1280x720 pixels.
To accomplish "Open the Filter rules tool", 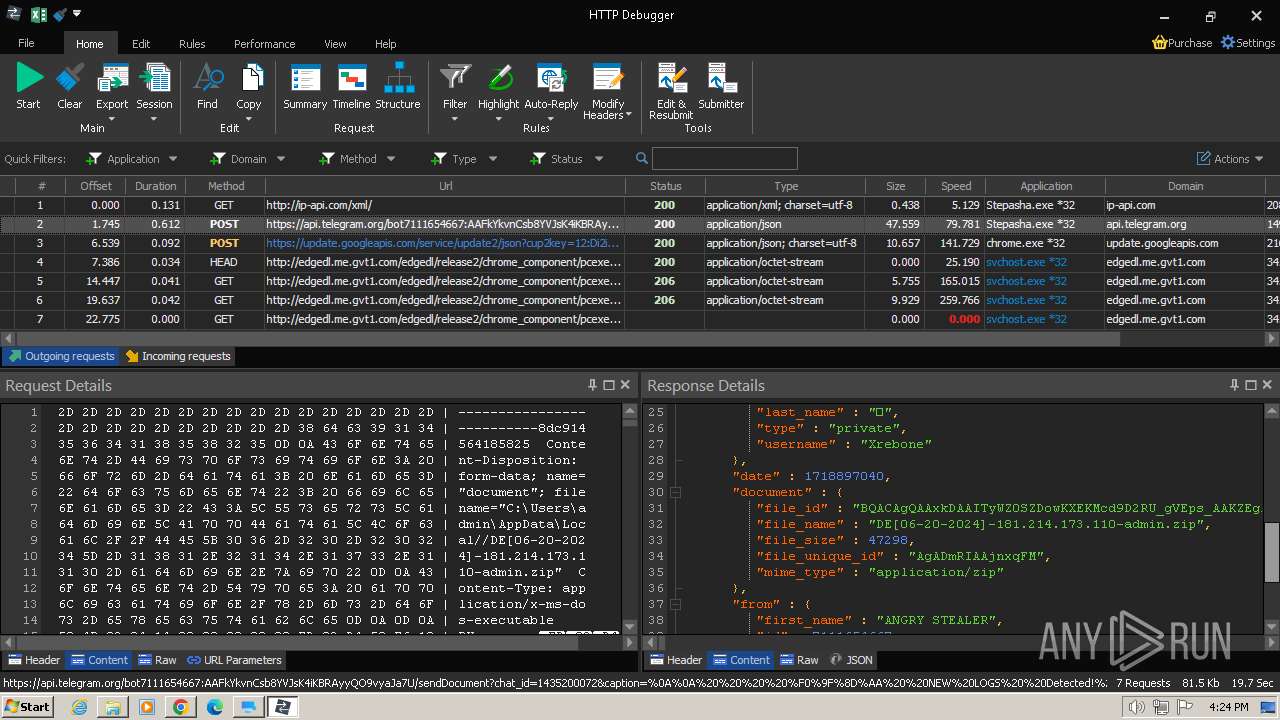I will (x=455, y=86).
